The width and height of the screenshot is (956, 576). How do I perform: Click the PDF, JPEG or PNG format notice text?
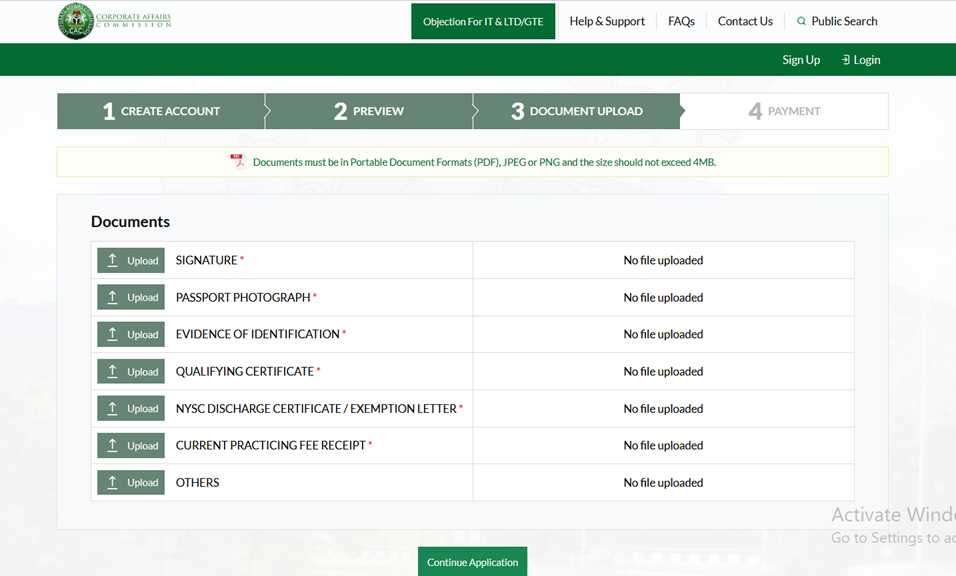(x=484, y=162)
